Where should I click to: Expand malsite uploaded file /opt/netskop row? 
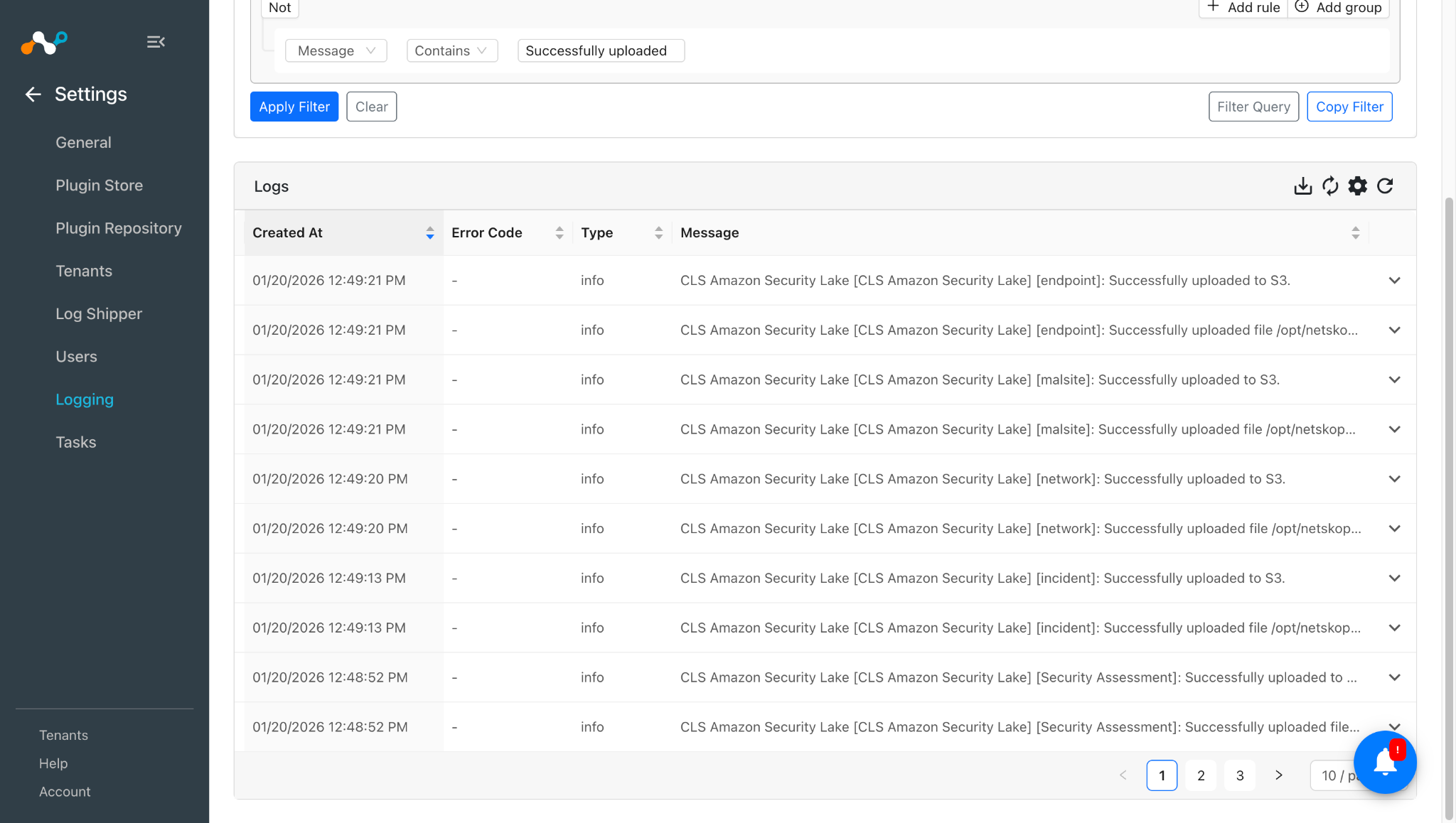coord(1395,429)
